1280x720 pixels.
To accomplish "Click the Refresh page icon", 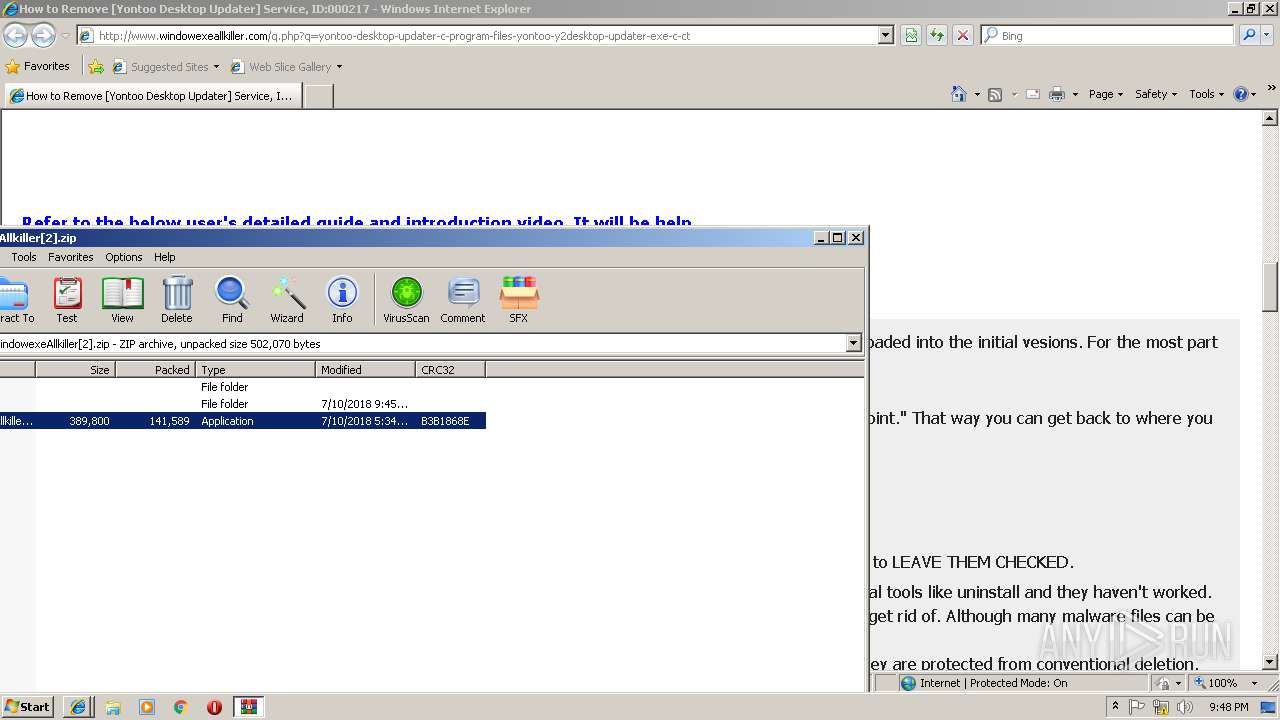I will pyautogui.click(x=937, y=35).
